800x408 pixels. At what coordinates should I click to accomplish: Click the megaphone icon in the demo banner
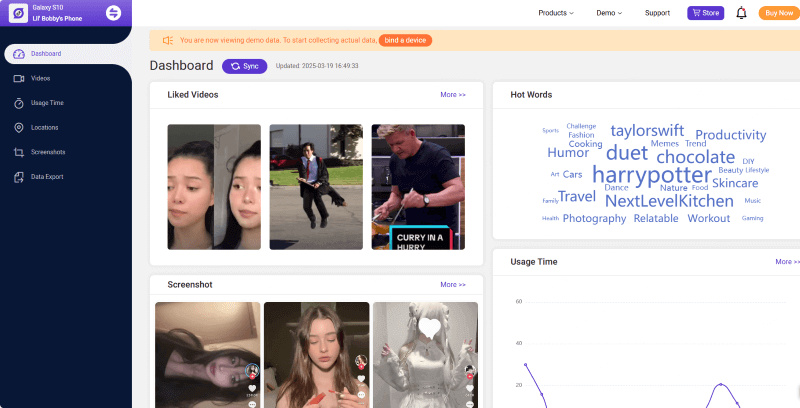click(168, 40)
